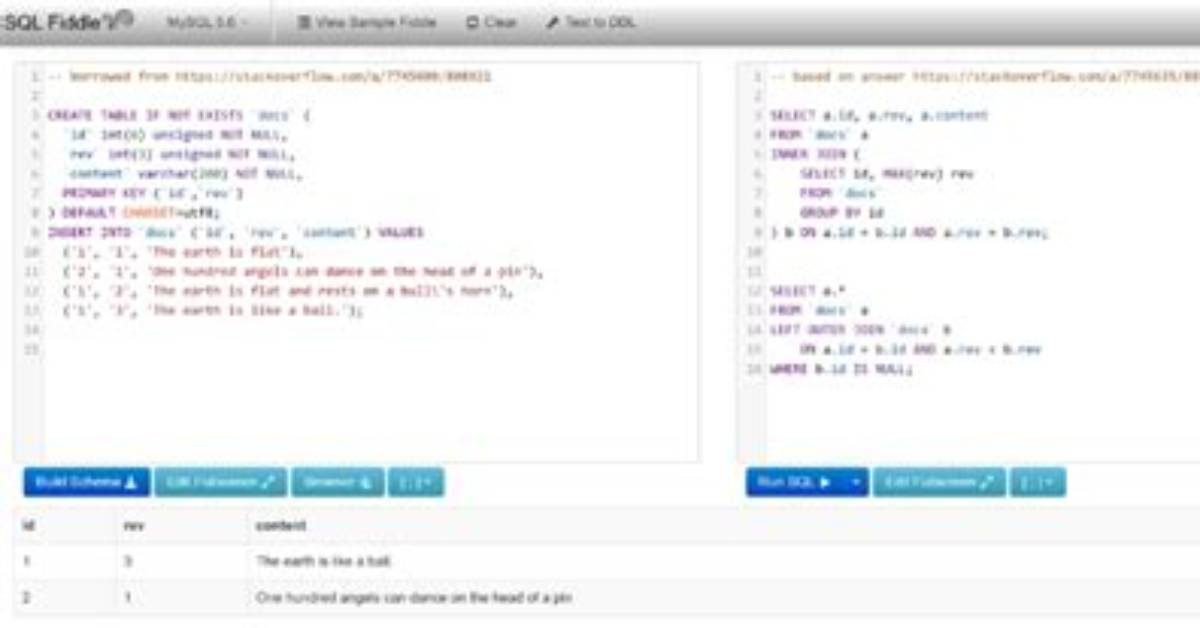
Task: Click the GROUP BY id line
Action: tap(841, 213)
